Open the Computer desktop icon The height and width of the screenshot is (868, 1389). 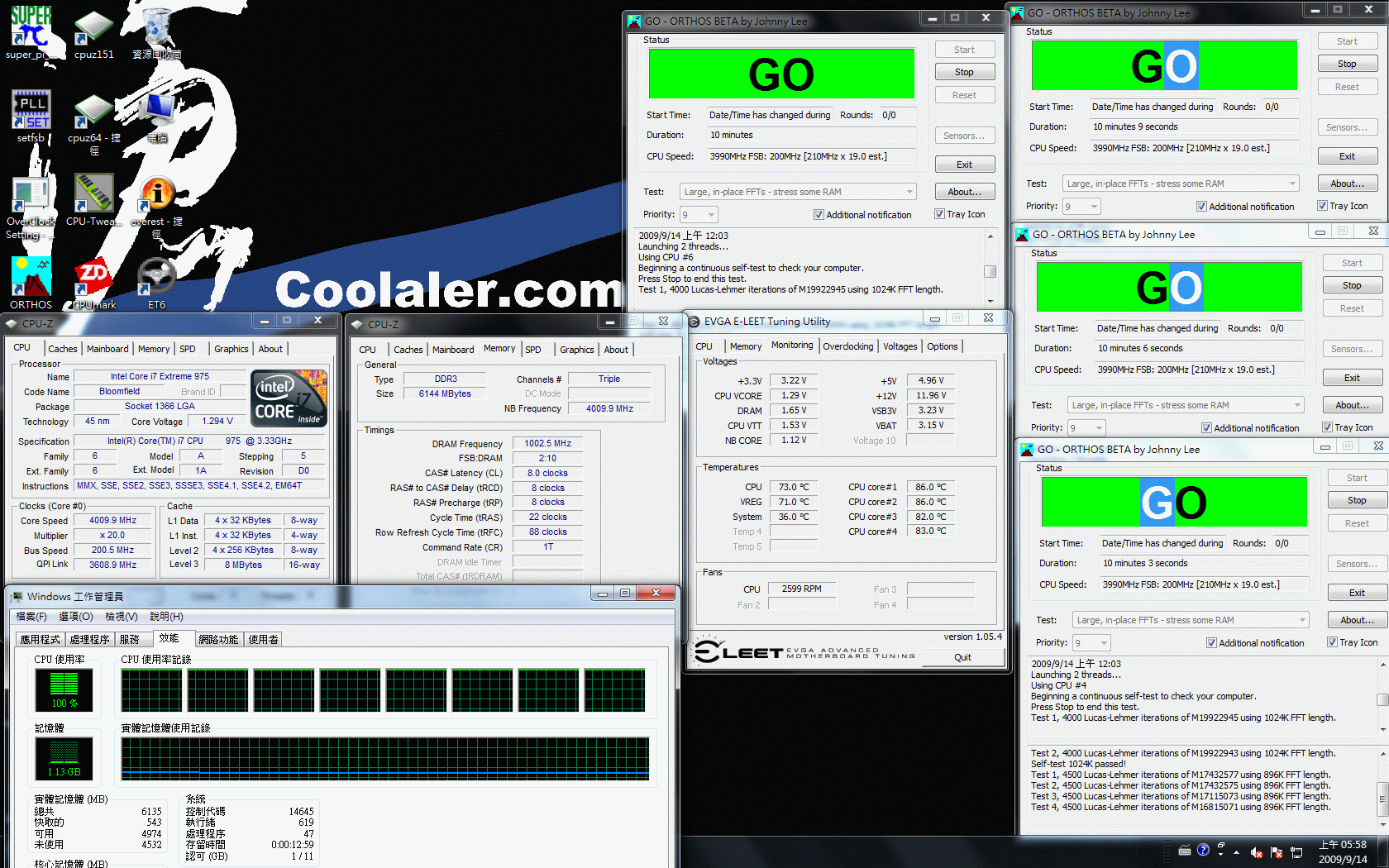tap(156, 116)
